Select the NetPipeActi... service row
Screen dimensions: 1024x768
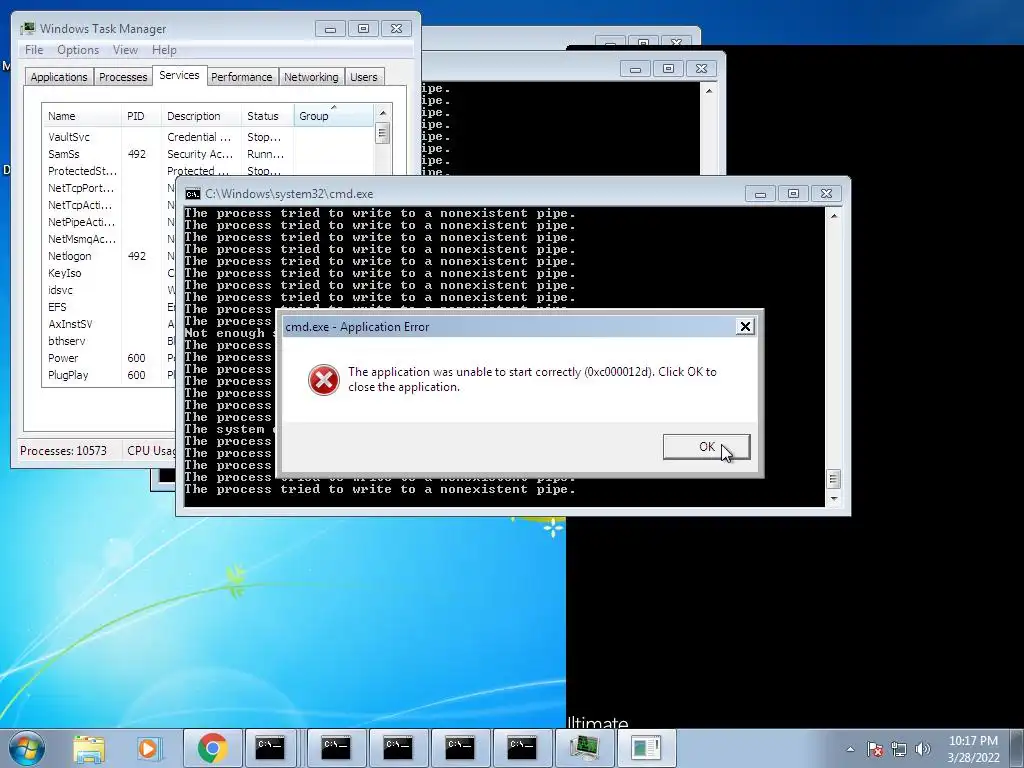click(x=108, y=222)
